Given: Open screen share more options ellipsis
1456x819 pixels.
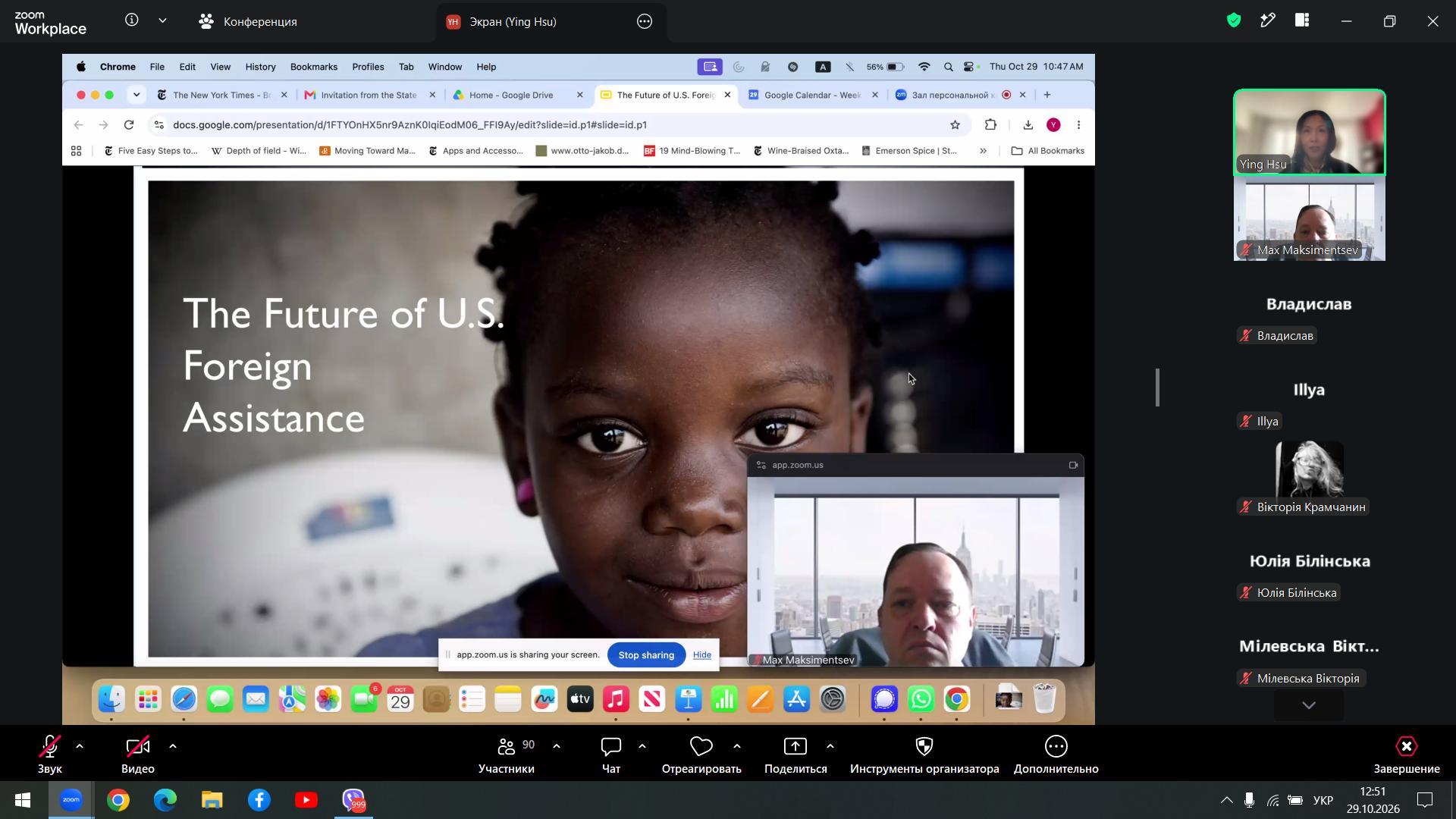Looking at the screenshot, I should point(645,21).
